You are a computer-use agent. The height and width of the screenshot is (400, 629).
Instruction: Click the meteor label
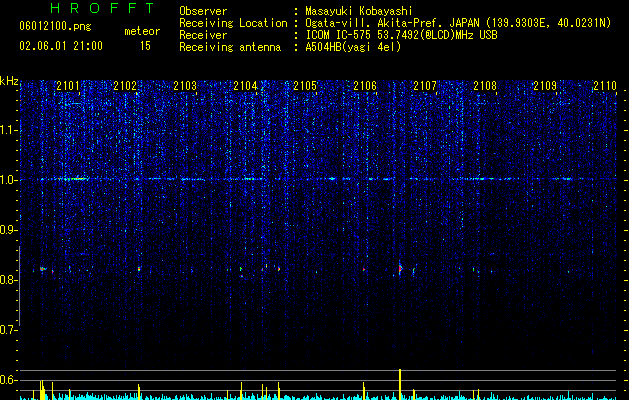tap(142, 31)
